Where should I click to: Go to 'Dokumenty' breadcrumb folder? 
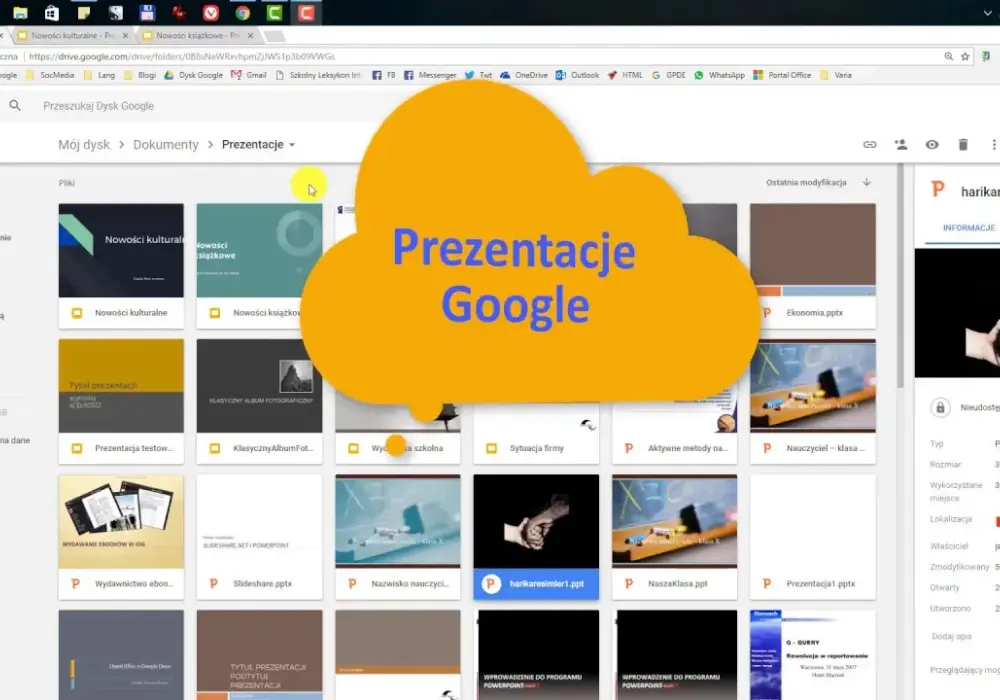(x=166, y=145)
